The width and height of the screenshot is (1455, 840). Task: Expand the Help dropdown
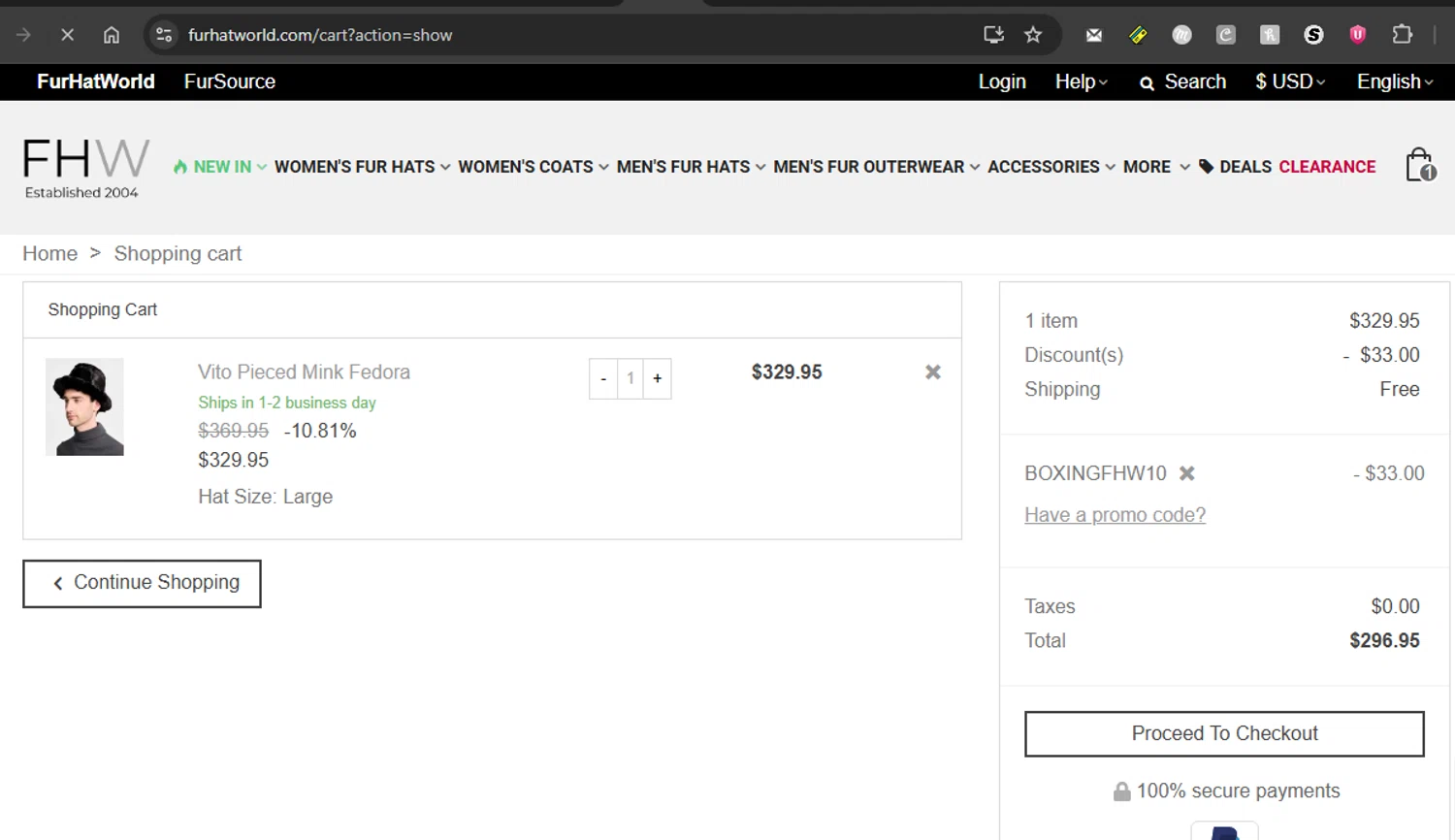[1081, 81]
